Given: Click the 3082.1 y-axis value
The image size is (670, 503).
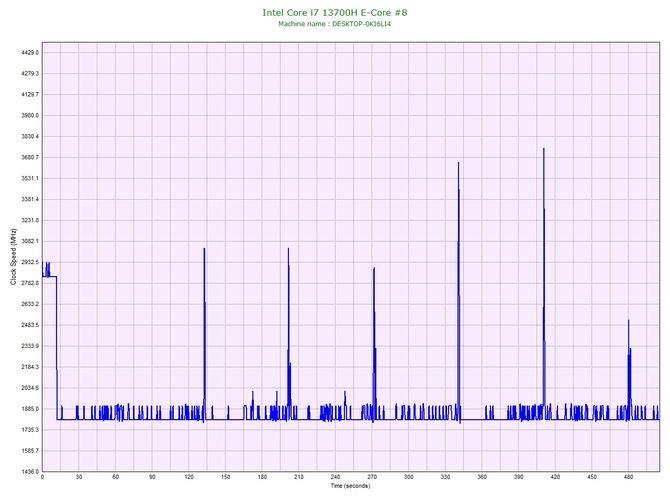Looking at the screenshot, I should click(x=30, y=241).
